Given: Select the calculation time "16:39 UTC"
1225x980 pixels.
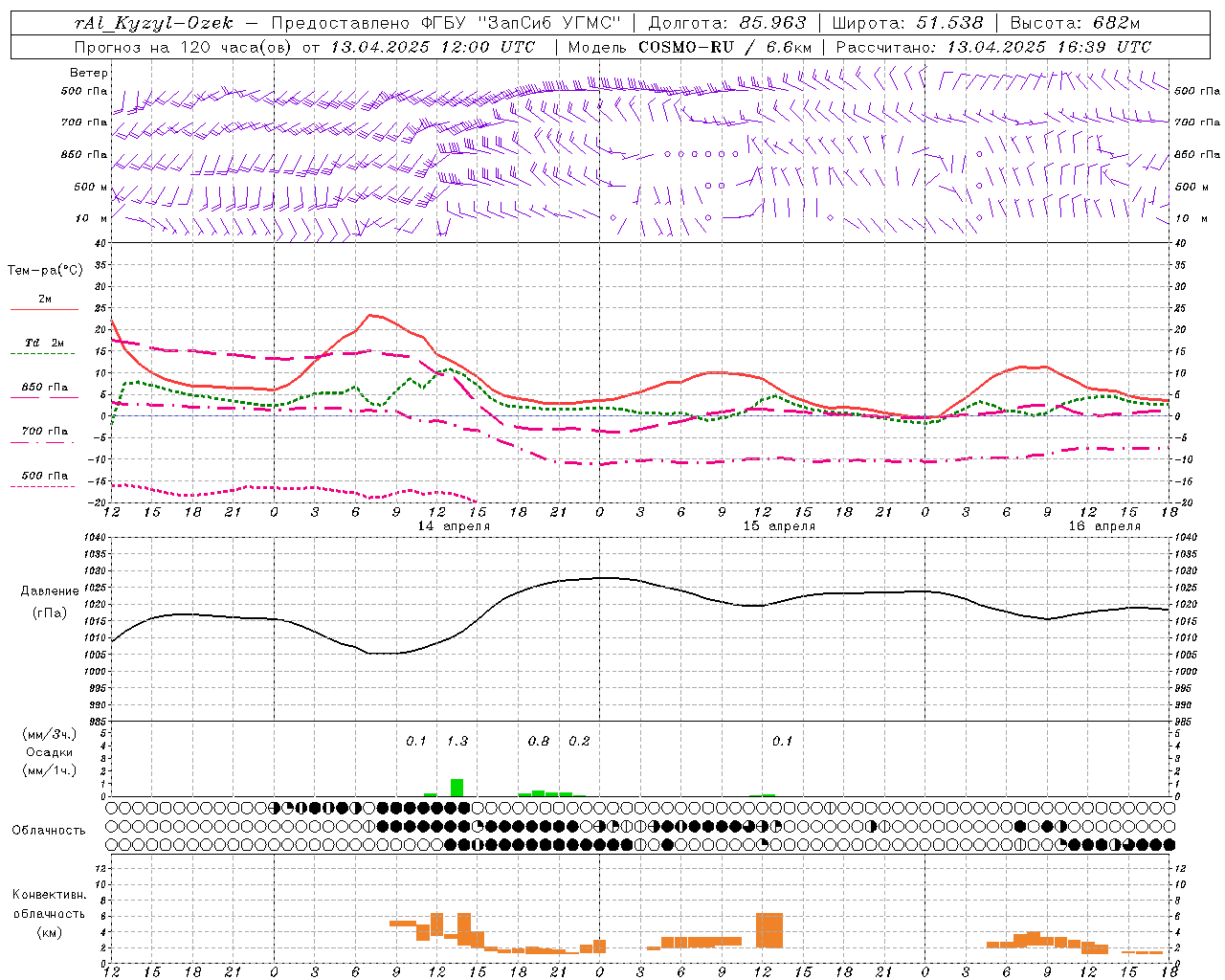Looking at the screenshot, I should pyautogui.click(x=1103, y=47).
